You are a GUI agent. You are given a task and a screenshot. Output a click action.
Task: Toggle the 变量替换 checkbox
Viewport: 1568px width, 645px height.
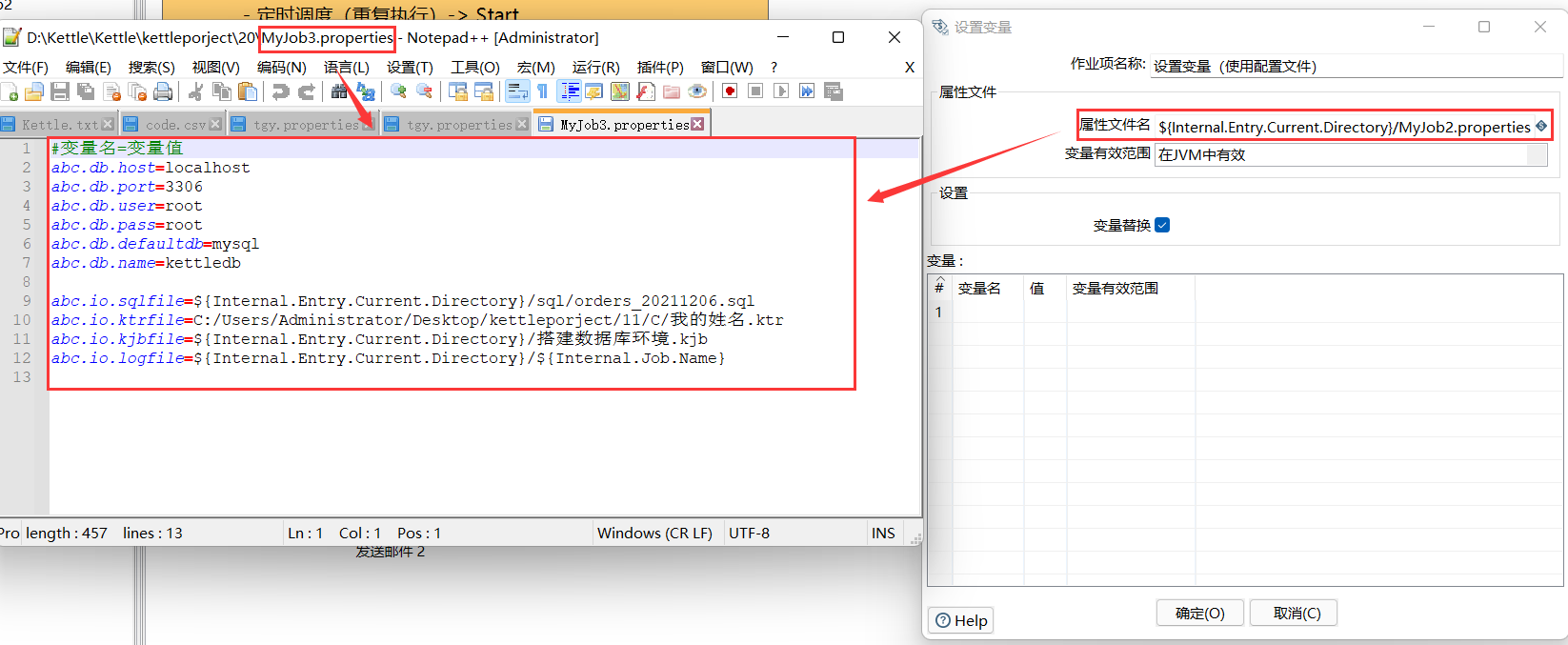(x=1162, y=226)
